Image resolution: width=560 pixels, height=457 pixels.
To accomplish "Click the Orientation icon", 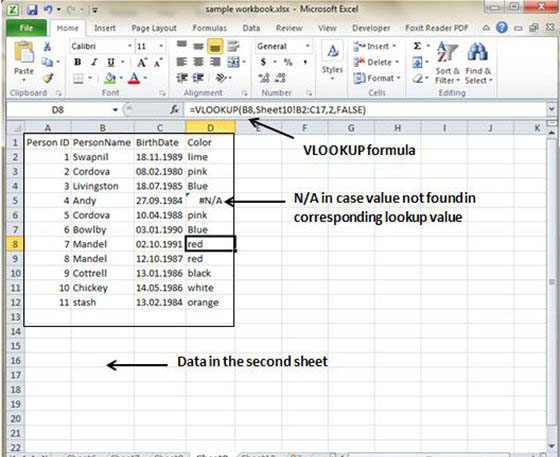I will coord(222,78).
